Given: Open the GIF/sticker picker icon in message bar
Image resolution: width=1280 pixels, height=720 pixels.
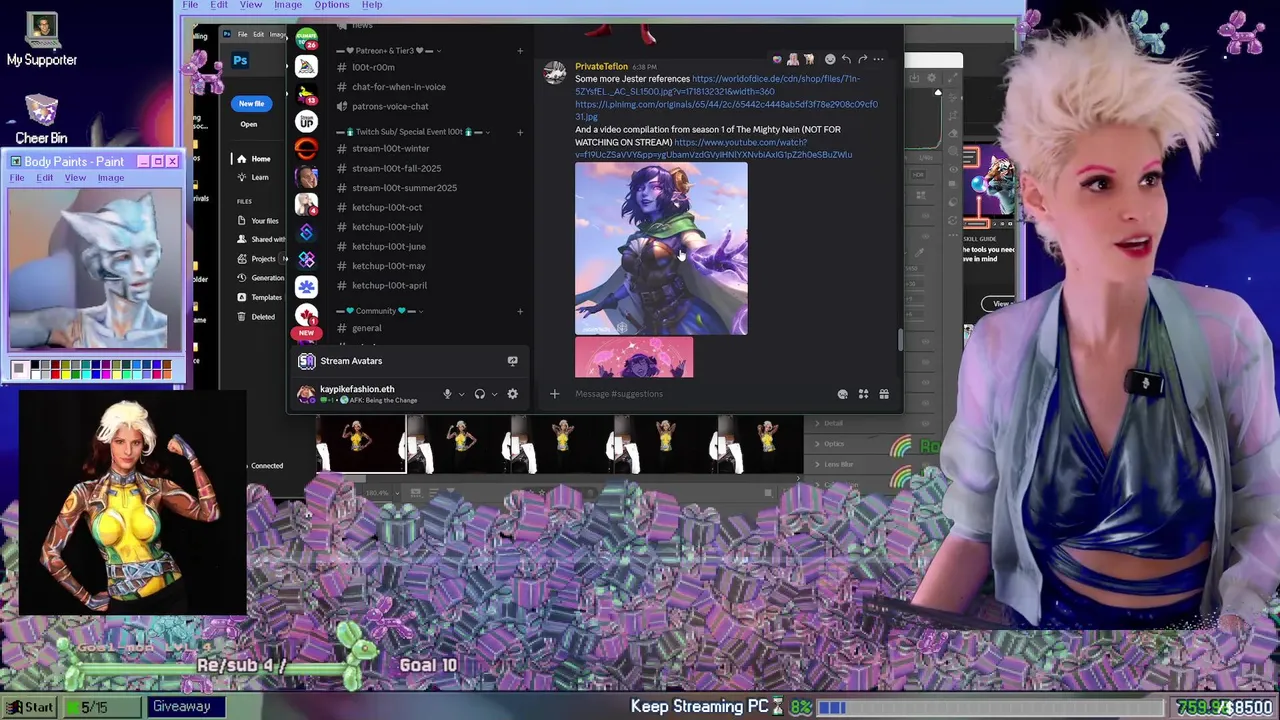Looking at the screenshot, I should (x=843, y=394).
